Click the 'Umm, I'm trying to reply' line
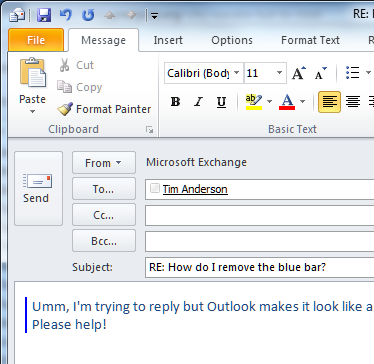Screen dimensions: 374x364 tap(202, 307)
